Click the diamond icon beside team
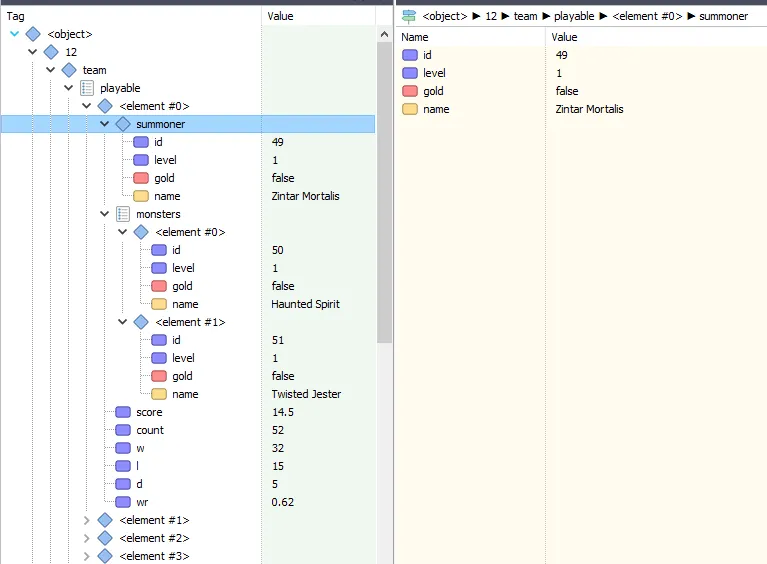 (69, 70)
